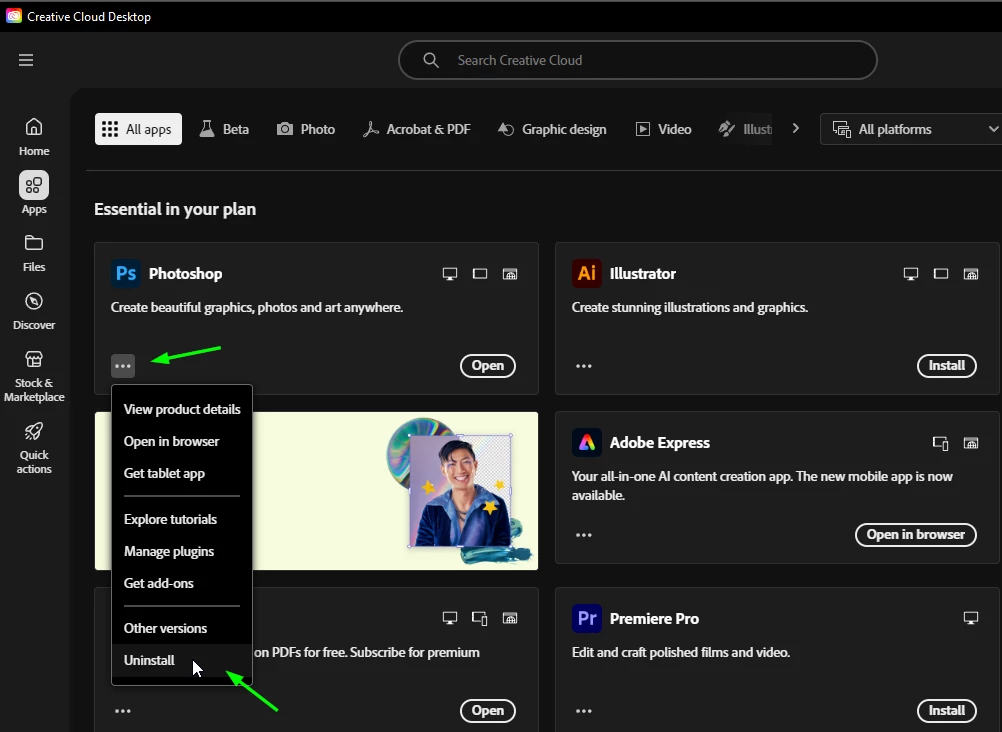Choose Manage plugins menu item
Image resolution: width=1002 pixels, height=732 pixels.
coord(182,551)
